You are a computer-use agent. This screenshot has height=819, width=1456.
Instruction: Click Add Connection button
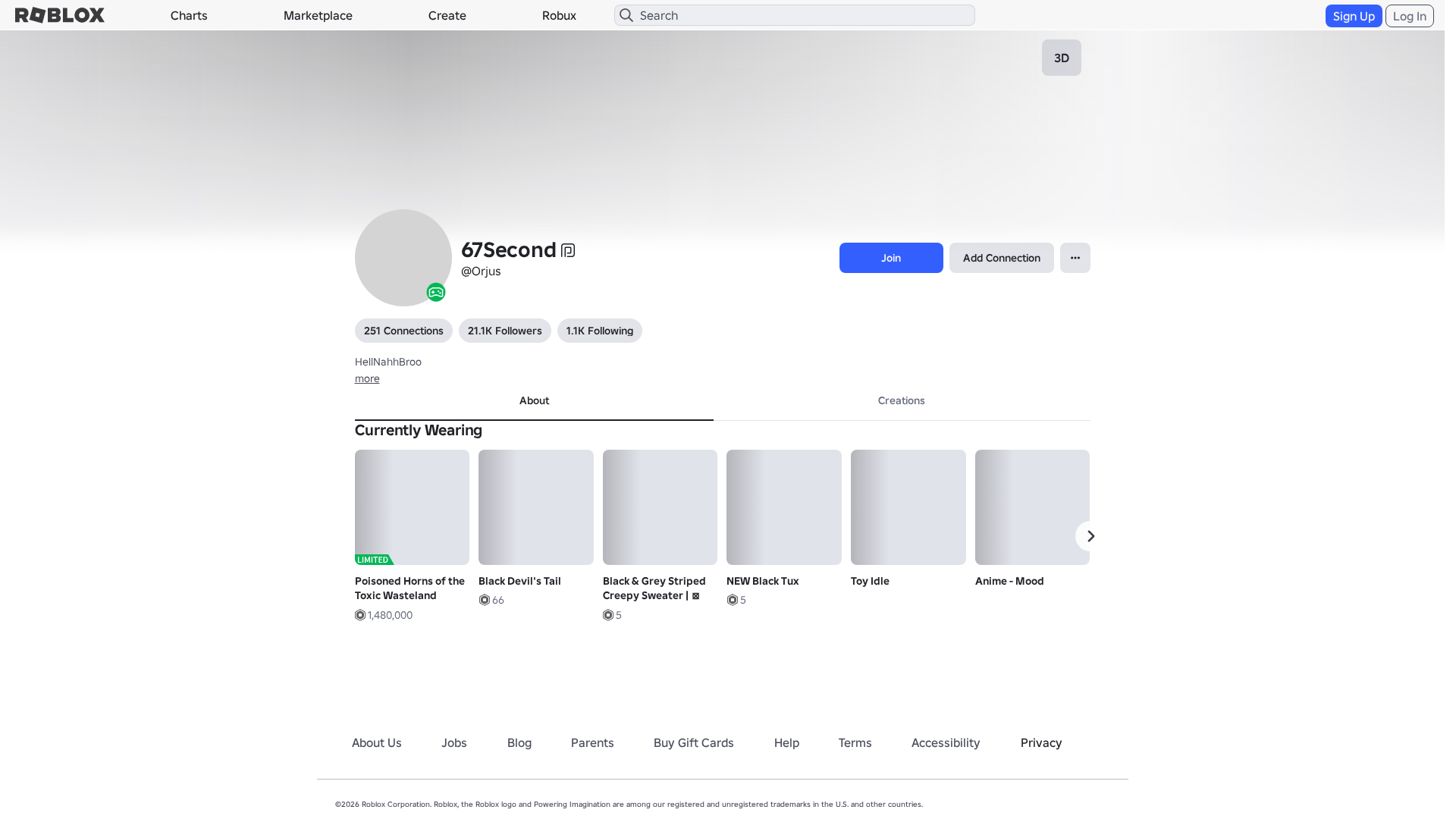pyautogui.click(x=1002, y=258)
